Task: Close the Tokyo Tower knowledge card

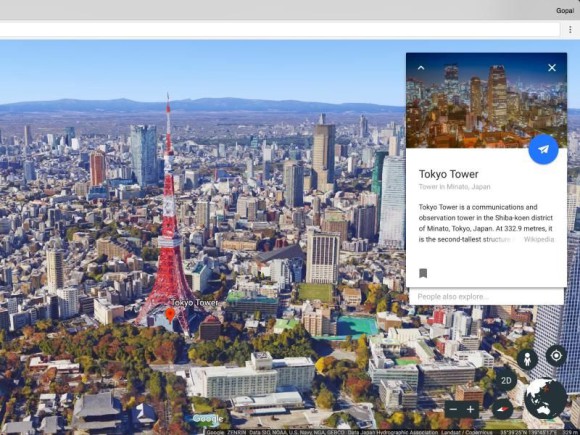Action: [552, 68]
